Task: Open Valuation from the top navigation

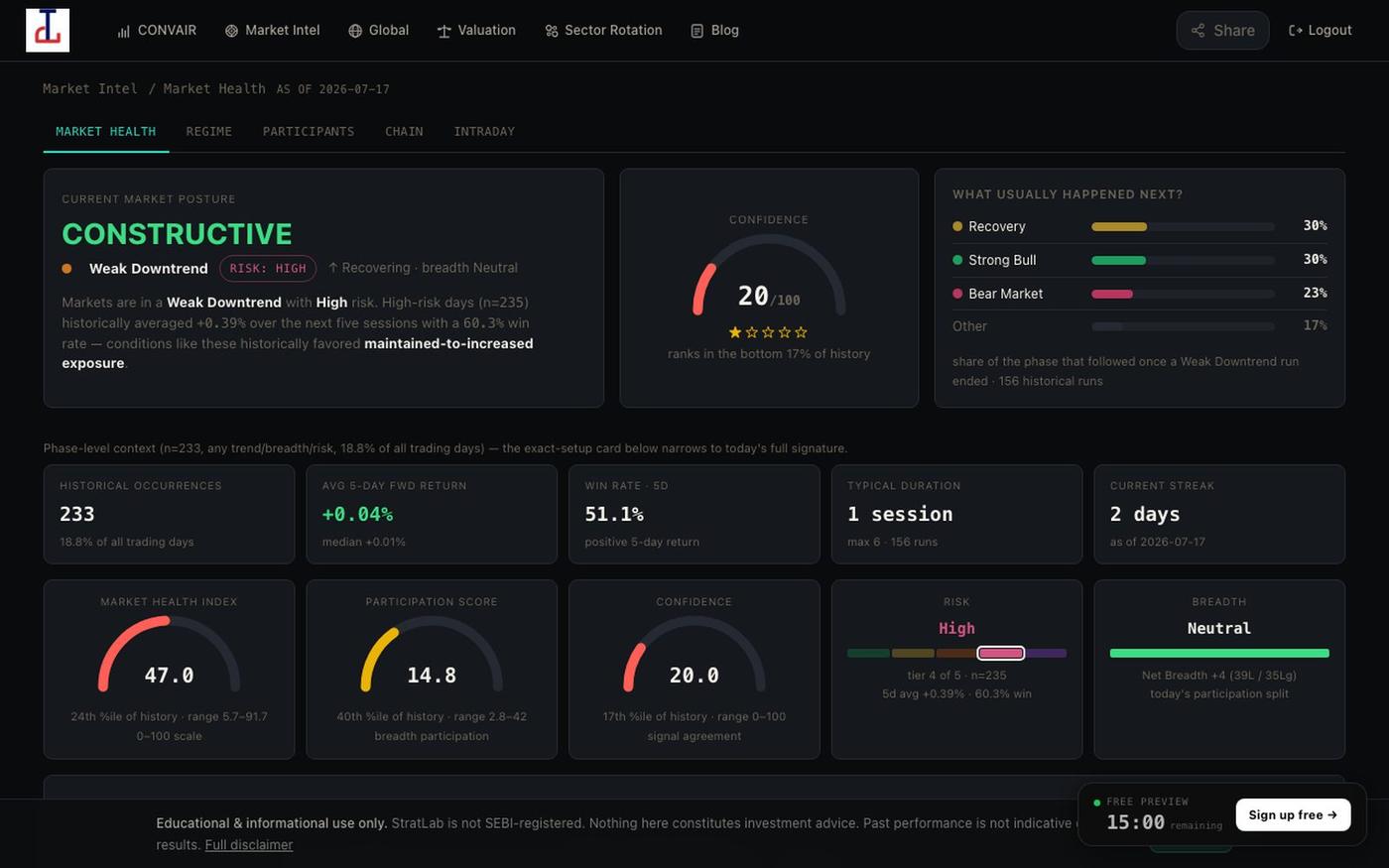Action: (476, 31)
